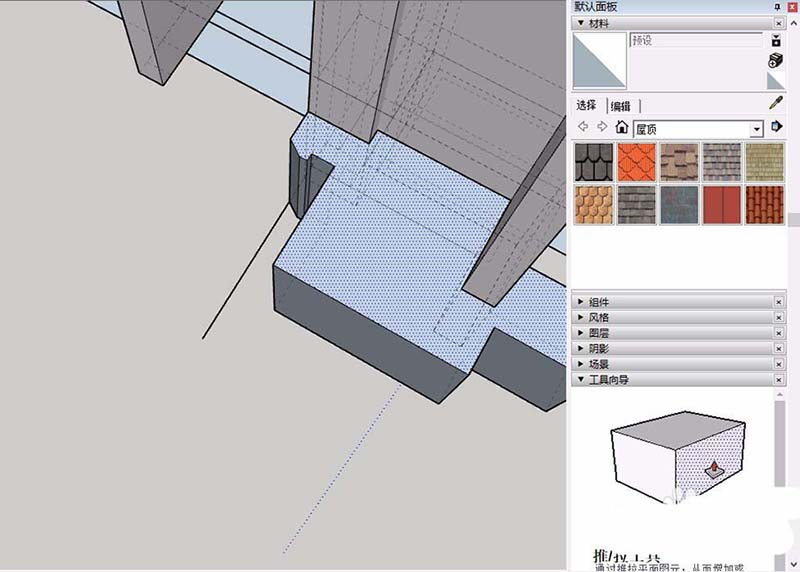This screenshot has width=800, height=572.
Task: Pin the 默认面板 tray
Action: coord(778,7)
